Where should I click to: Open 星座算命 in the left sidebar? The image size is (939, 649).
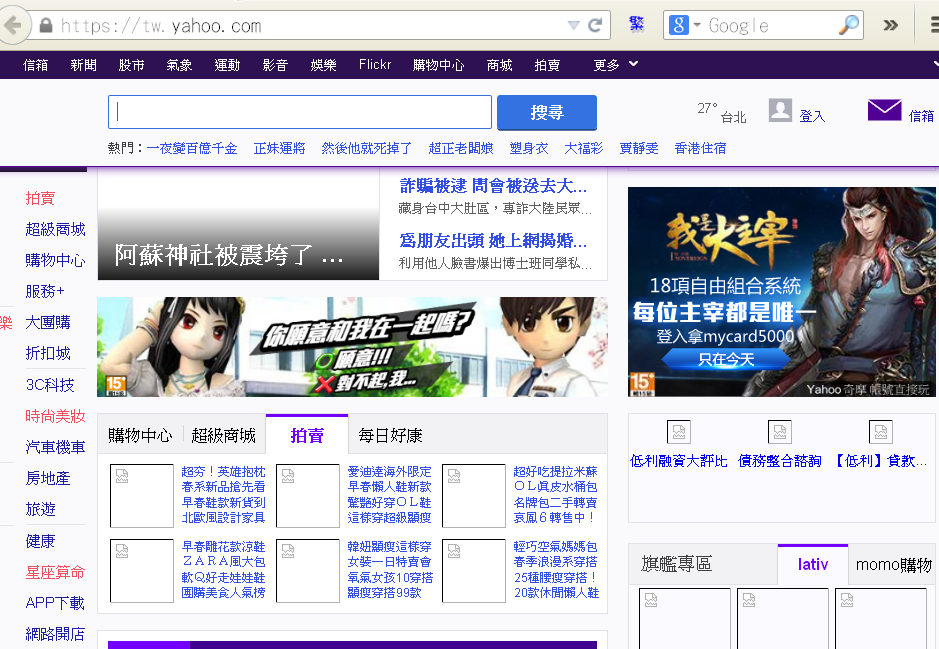pyautogui.click(x=55, y=572)
